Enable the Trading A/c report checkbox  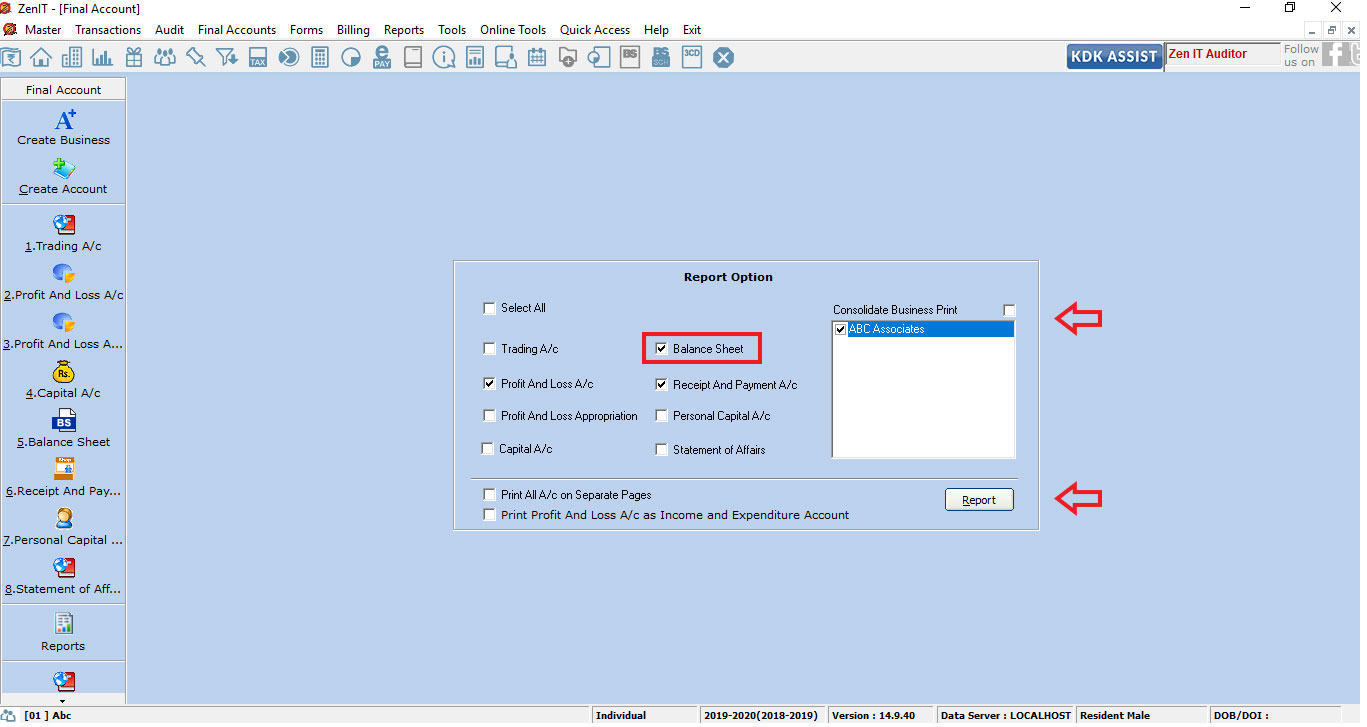click(489, 349)
